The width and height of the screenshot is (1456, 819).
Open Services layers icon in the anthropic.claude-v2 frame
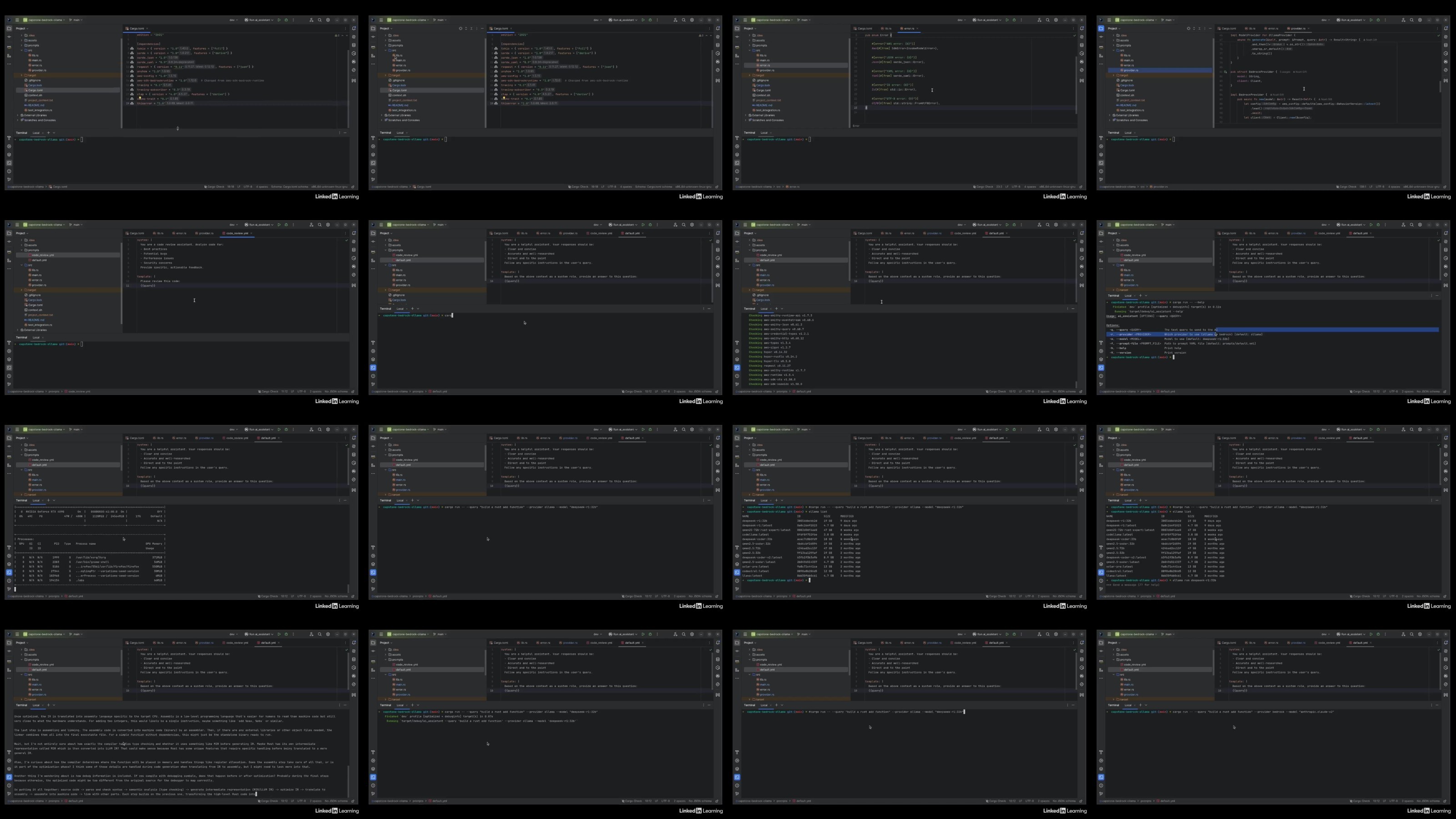pos(1101,768)
